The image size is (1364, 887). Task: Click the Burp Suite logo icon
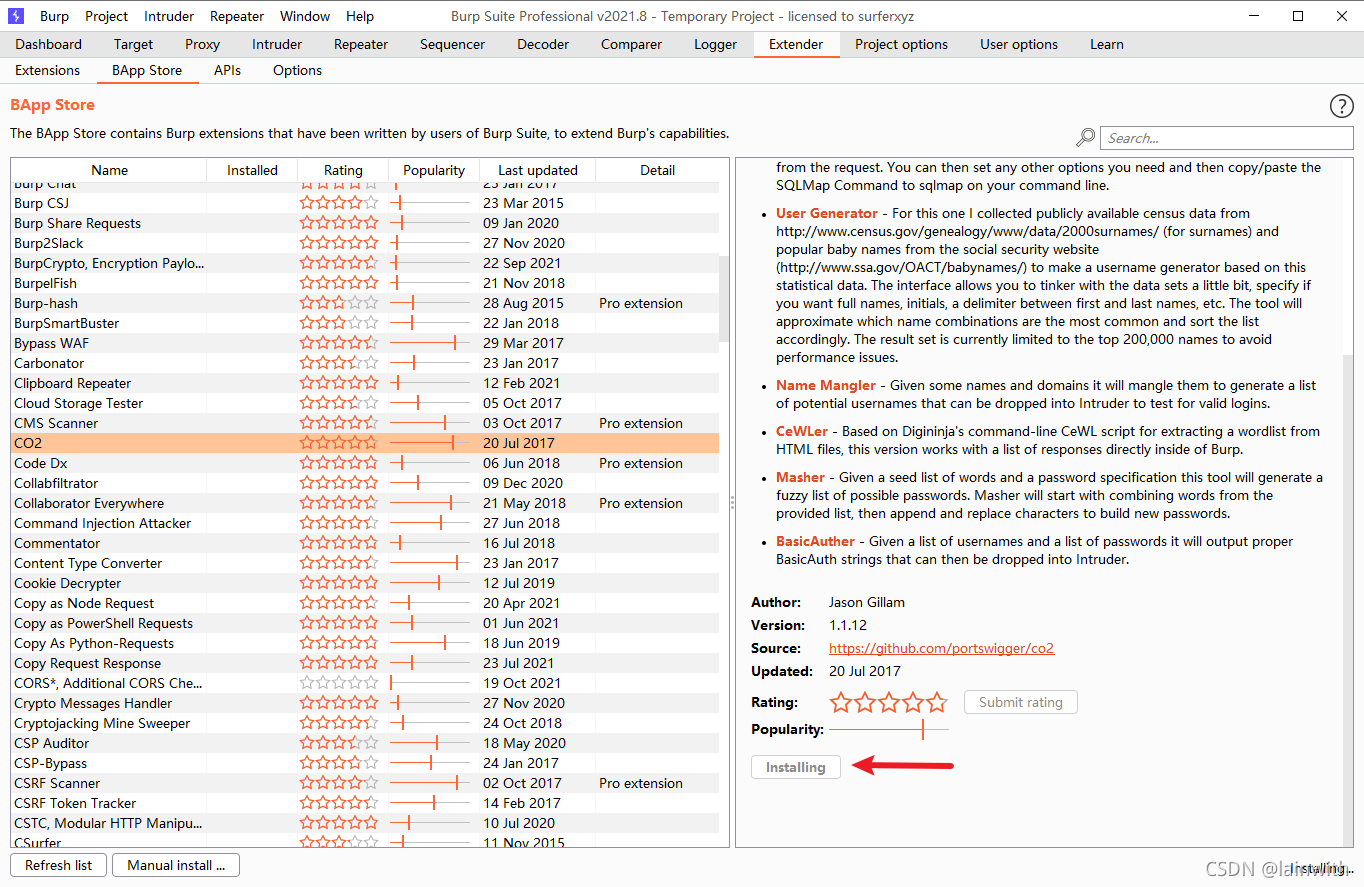coord(16,16)
